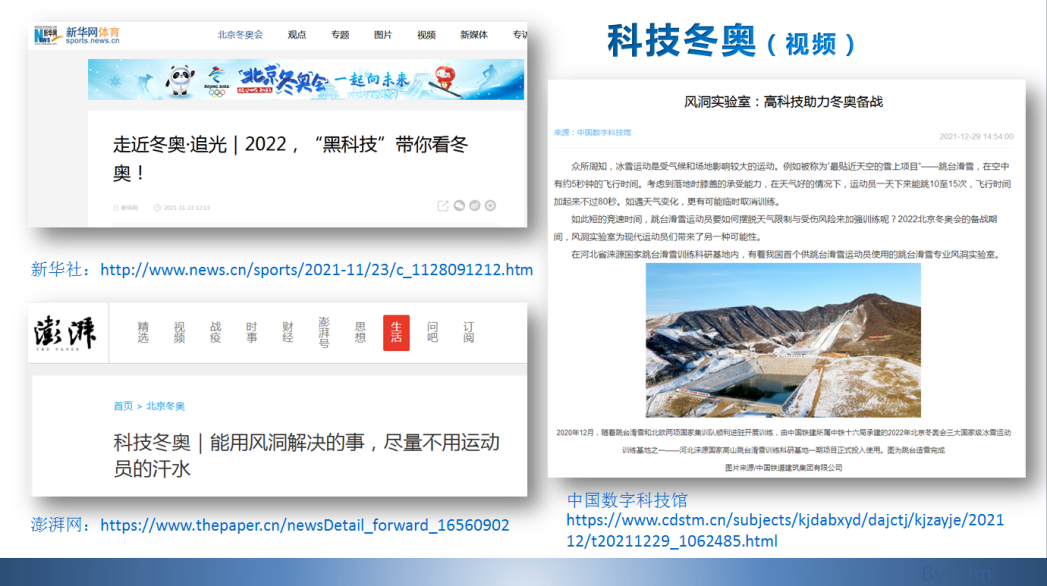Open 视频 tab in Xinhua nav
The height and width of the screenshot is (586, 1047).
(426, 35)
